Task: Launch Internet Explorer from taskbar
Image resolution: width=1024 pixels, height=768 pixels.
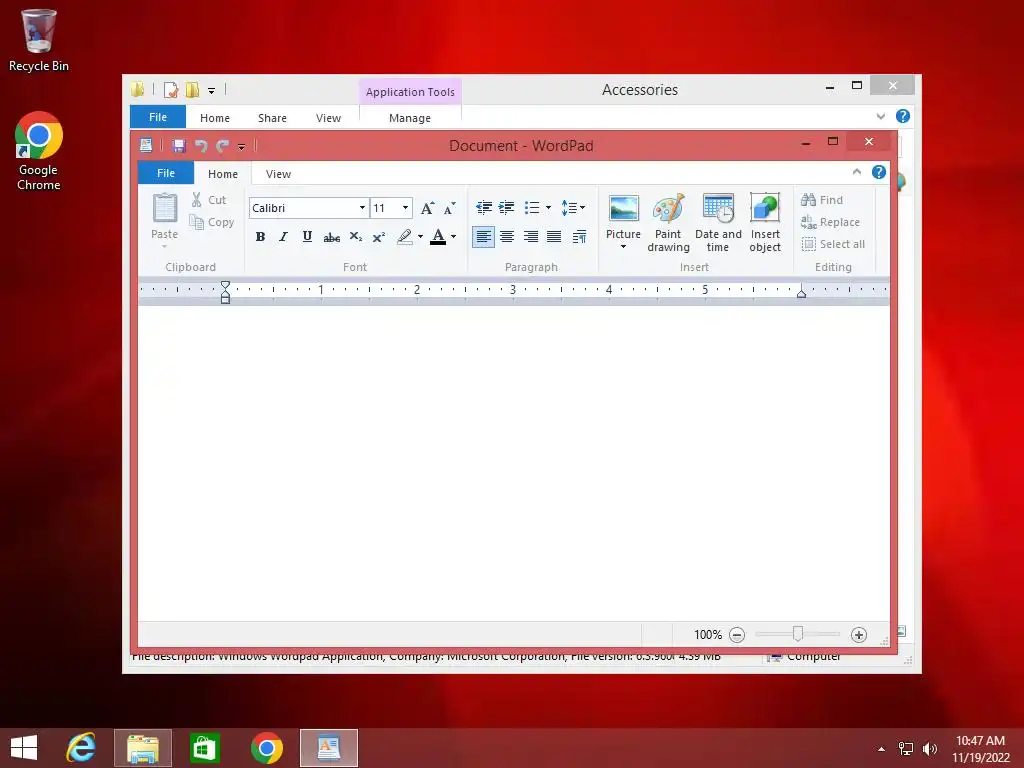Action: (81, 748)
